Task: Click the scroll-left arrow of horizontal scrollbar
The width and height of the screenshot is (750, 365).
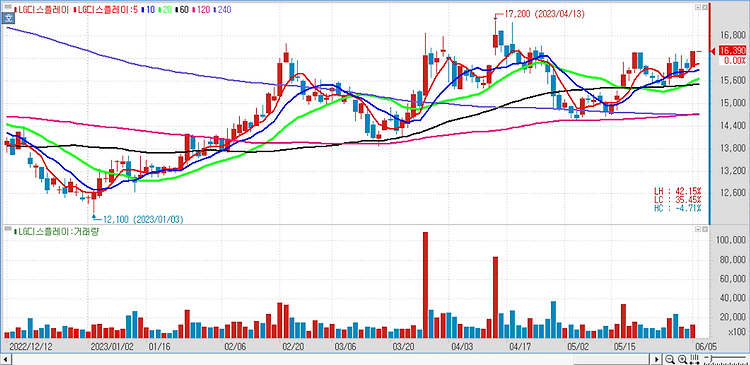Action: (6, 359)
